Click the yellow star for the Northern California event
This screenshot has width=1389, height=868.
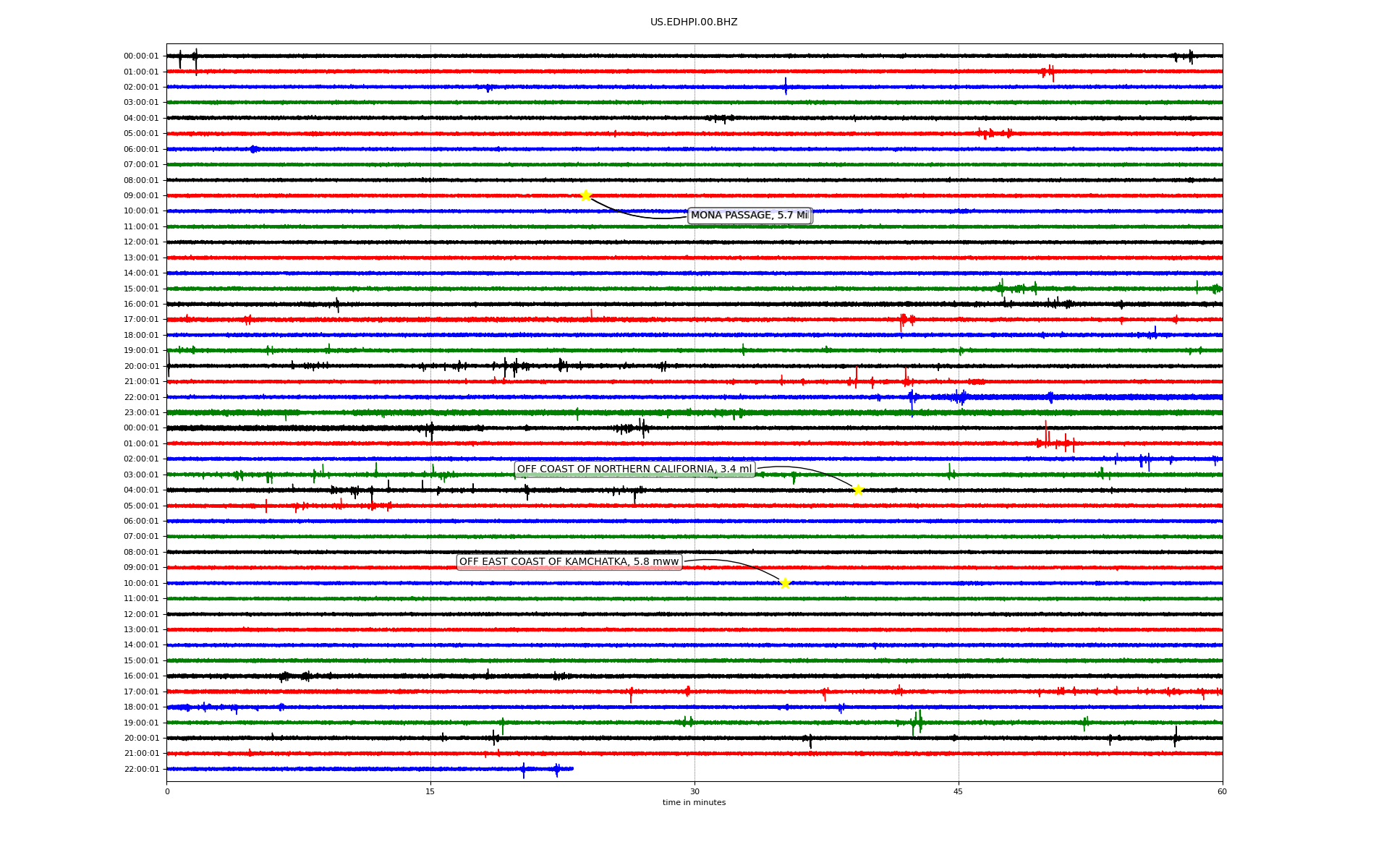[x=858, y=490]
